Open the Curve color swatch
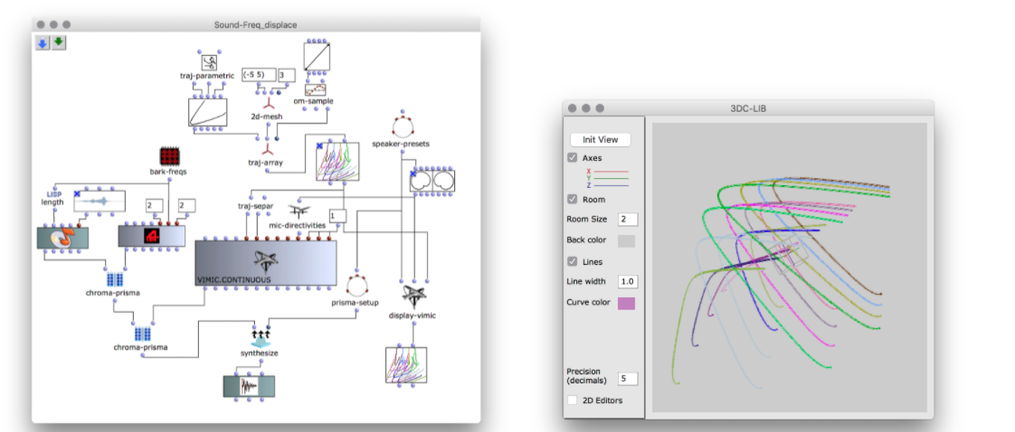 point(626,302)
